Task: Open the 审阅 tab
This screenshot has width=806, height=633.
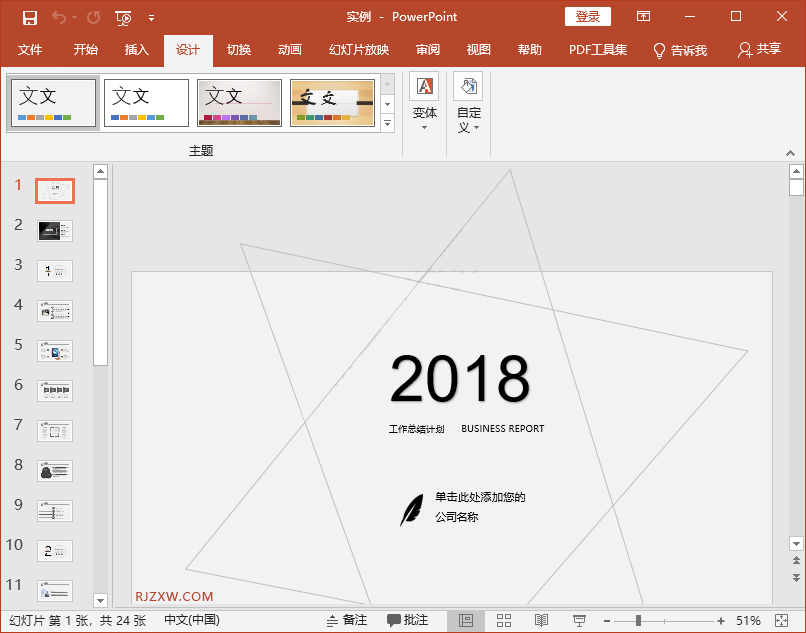Action: tap(428, 50)
